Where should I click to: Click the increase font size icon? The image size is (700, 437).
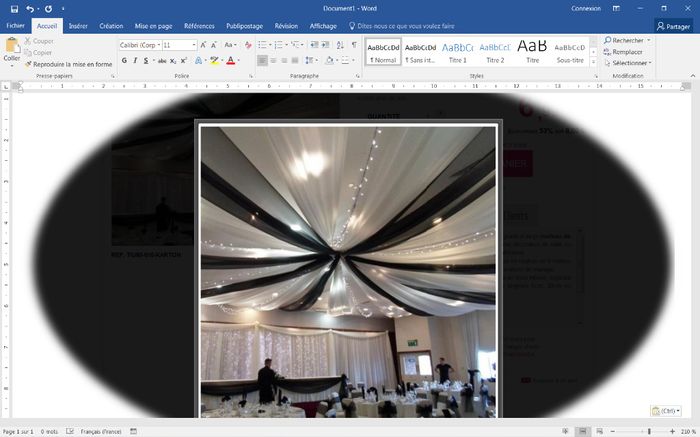coord(205,45)
